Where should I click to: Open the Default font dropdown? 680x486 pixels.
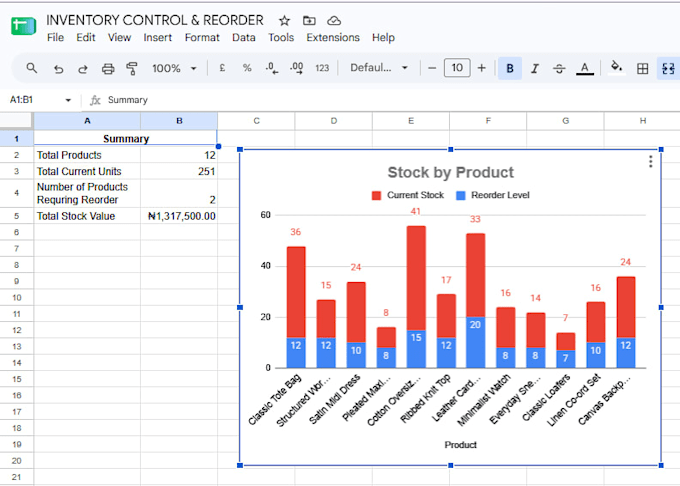[x=379, y=68]
